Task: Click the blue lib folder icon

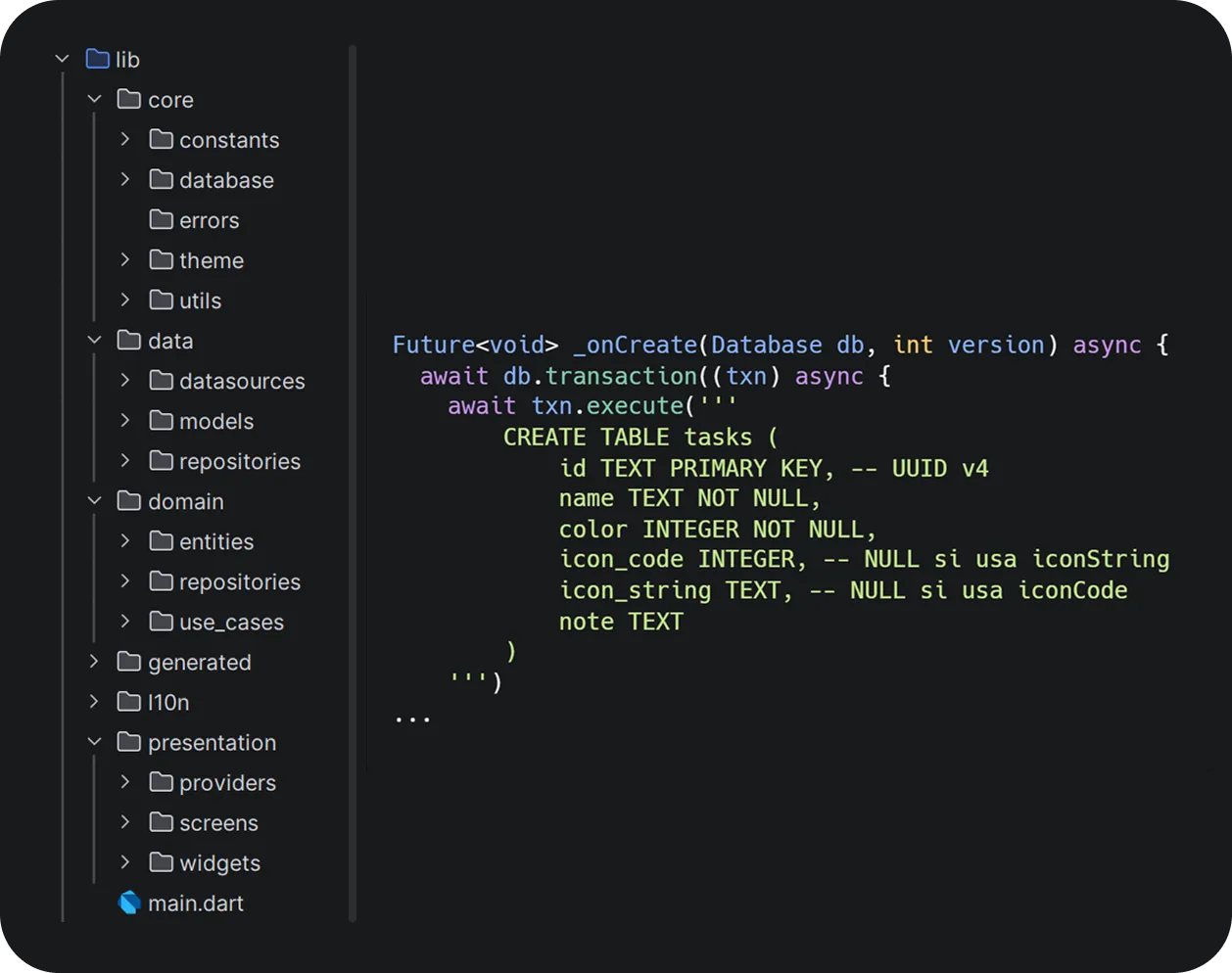Action: 97,60
